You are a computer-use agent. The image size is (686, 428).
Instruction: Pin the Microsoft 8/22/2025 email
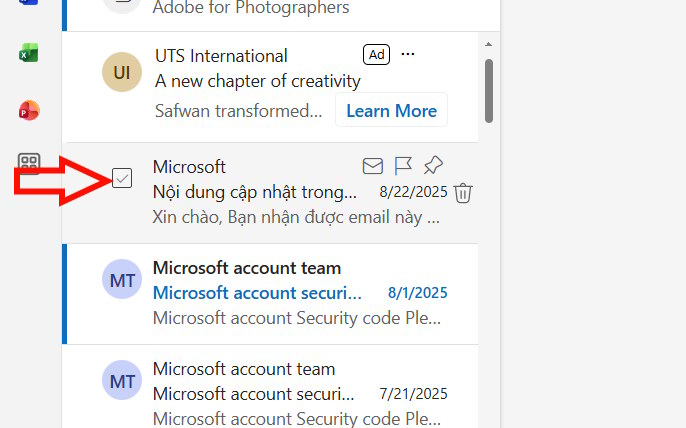point(433,165)
